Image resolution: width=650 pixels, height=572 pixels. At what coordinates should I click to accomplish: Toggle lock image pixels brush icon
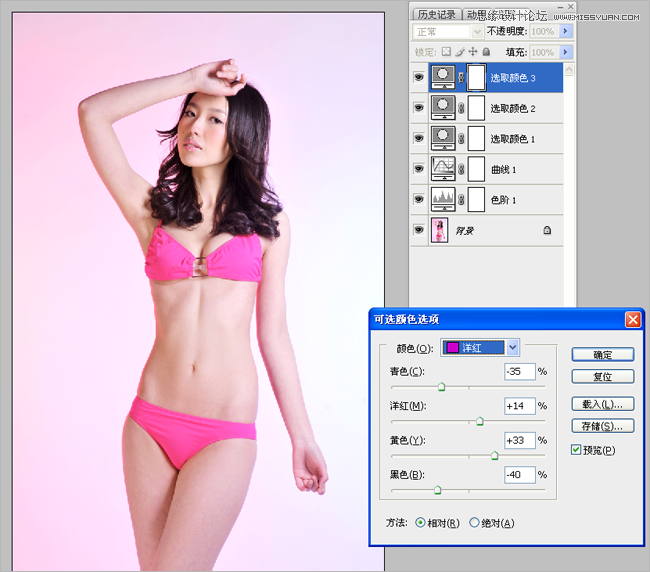pos(460,51)
